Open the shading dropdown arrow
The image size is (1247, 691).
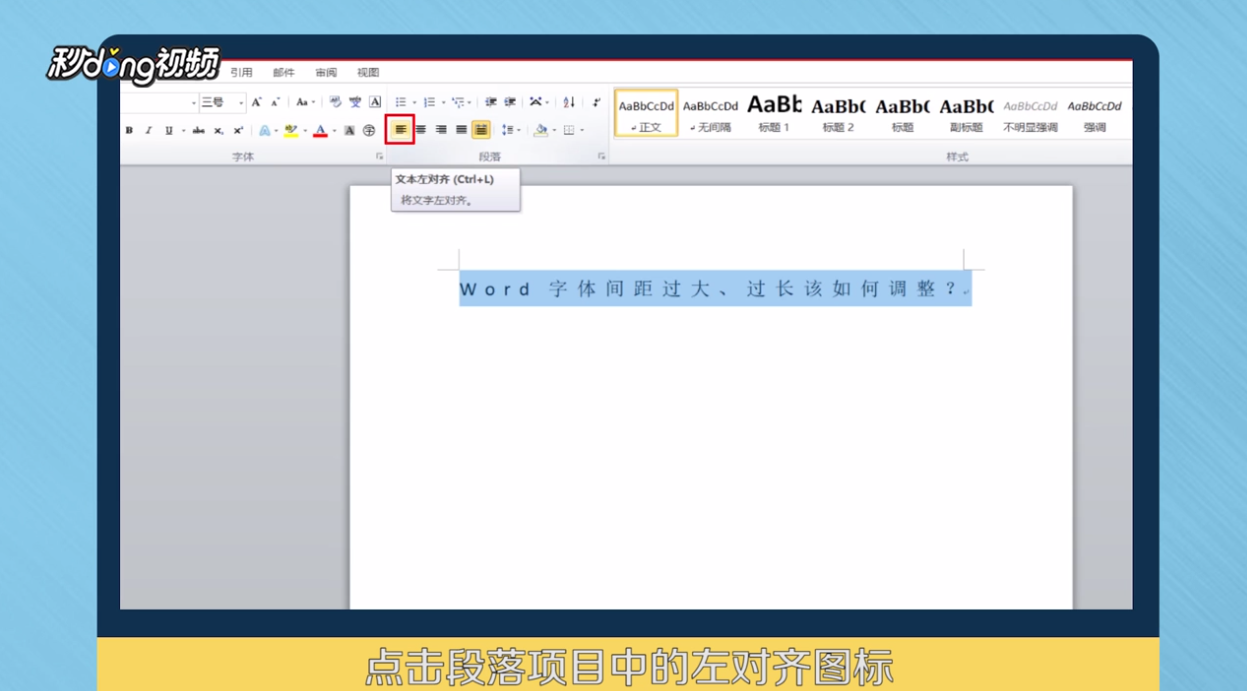tap(554, 130)
